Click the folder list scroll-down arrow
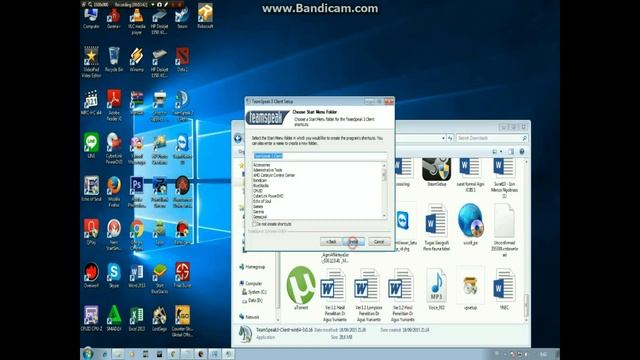 (x=384, y=216)
